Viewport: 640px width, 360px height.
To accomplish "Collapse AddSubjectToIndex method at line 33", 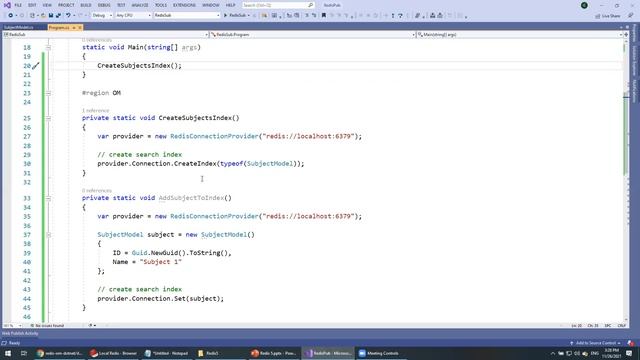I will [x=48, y=198].
